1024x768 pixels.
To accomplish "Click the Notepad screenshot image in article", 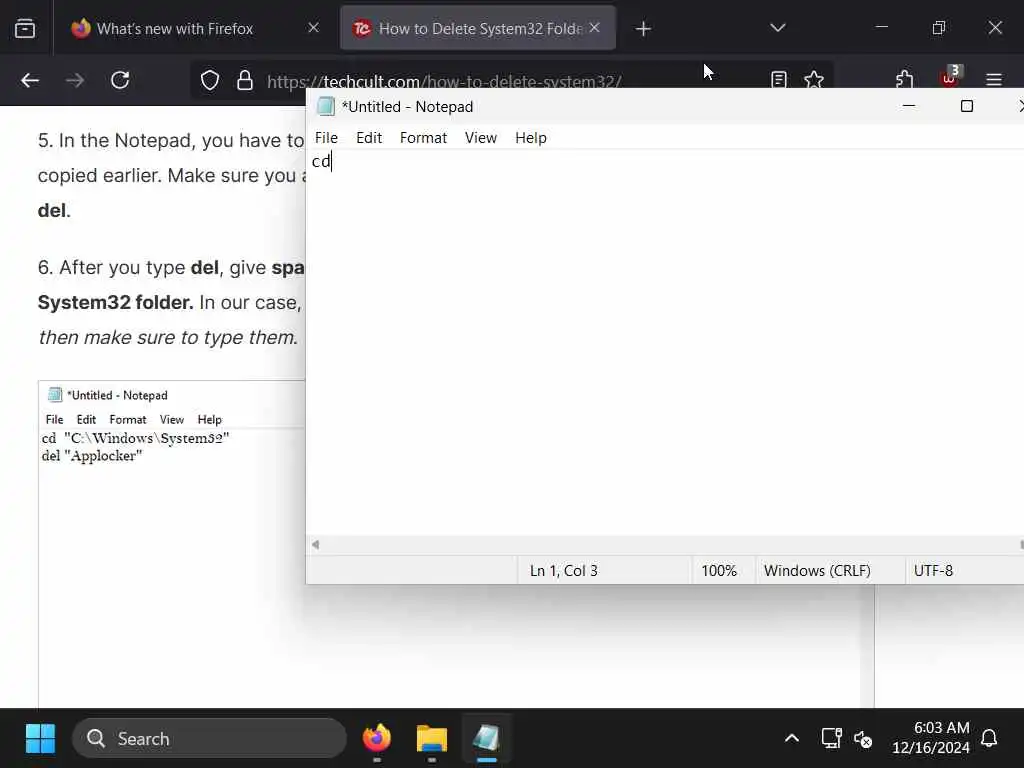I will [172, 544].
